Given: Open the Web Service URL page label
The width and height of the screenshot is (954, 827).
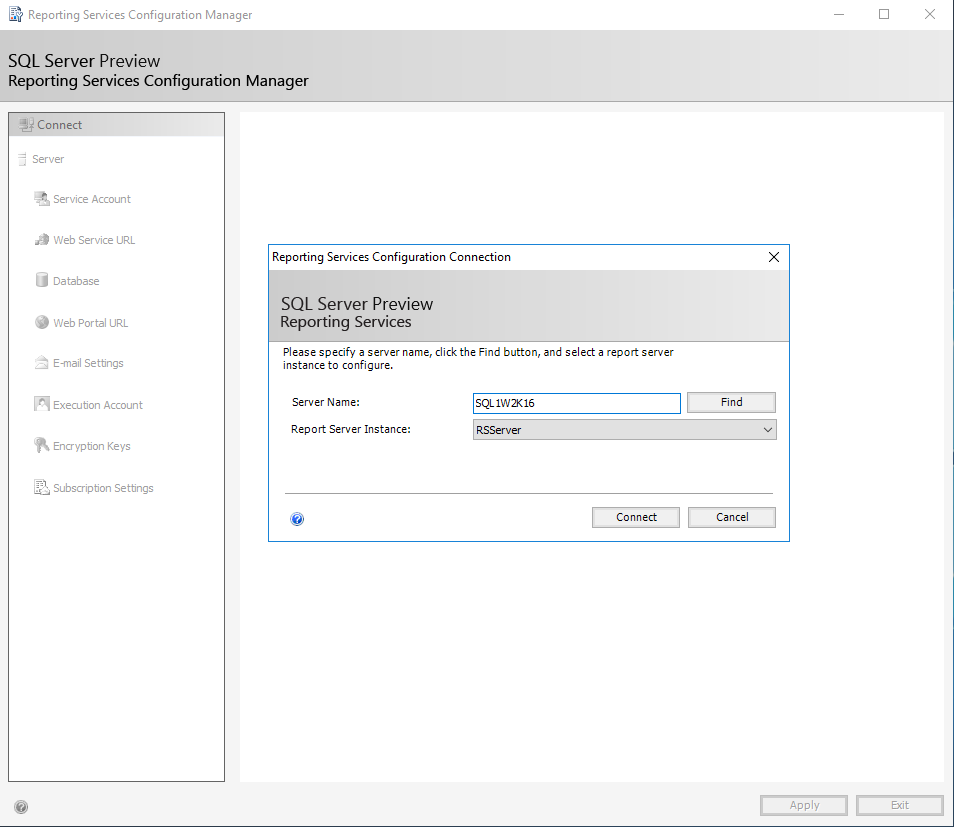Looking at the screenshot, I should tap(94, 240).
